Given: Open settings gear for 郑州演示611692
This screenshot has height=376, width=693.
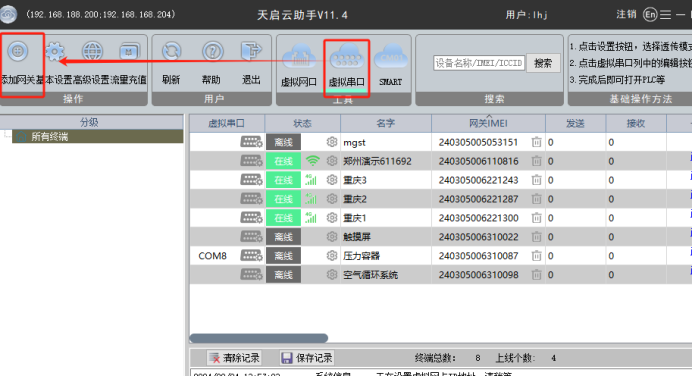Looking at the screenshot, I should point(331,161).
